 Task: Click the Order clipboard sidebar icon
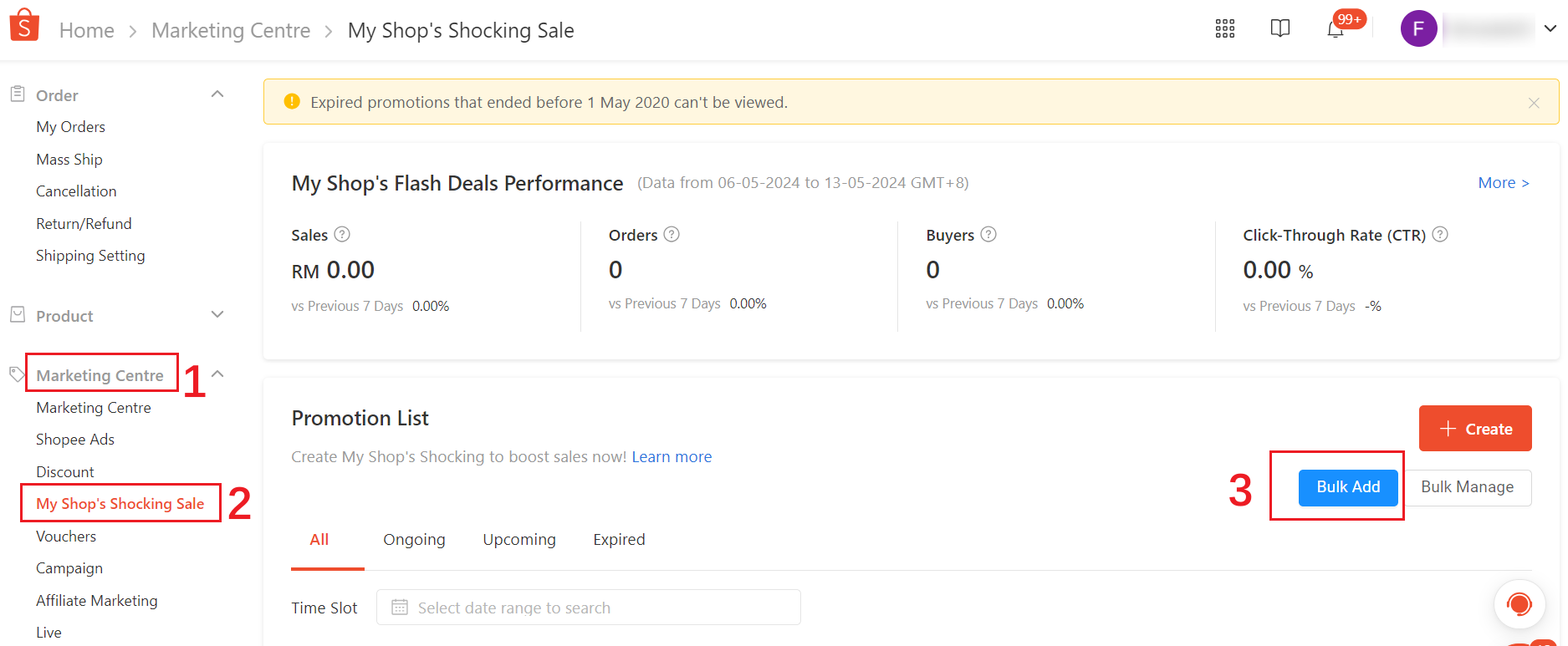tap(18, 94)
